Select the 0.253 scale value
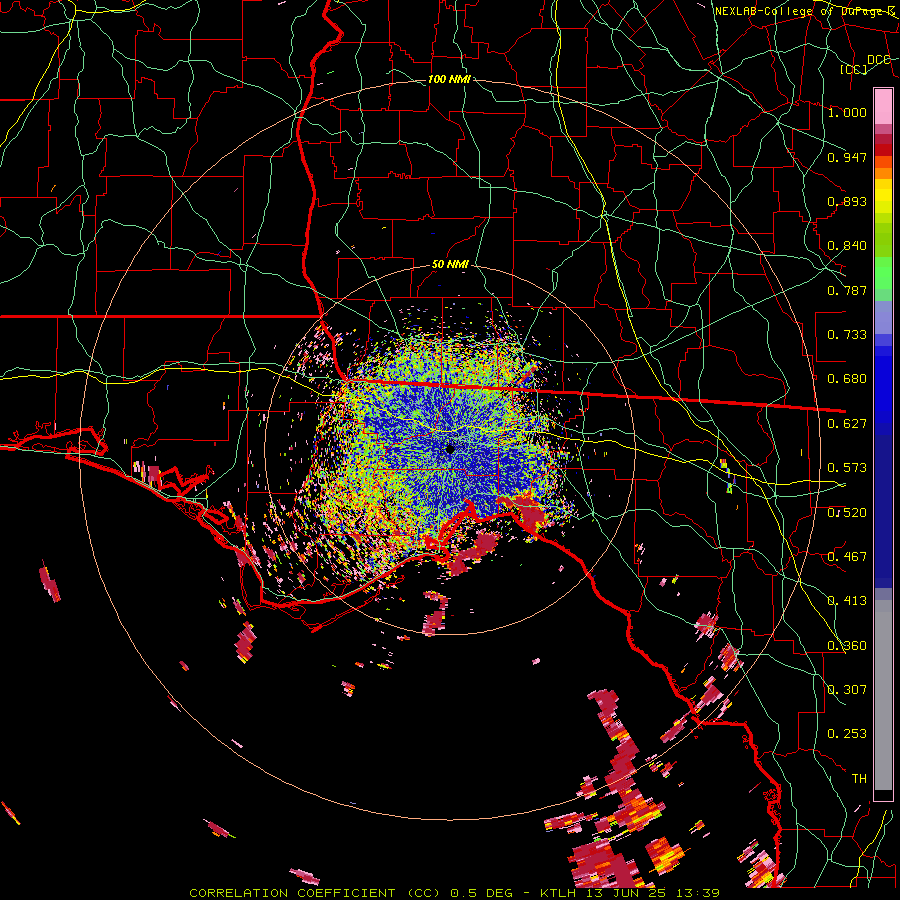Image resolution: width=900 pixels, height=900 pixels. pyautogui.click(x=847, y=734)
